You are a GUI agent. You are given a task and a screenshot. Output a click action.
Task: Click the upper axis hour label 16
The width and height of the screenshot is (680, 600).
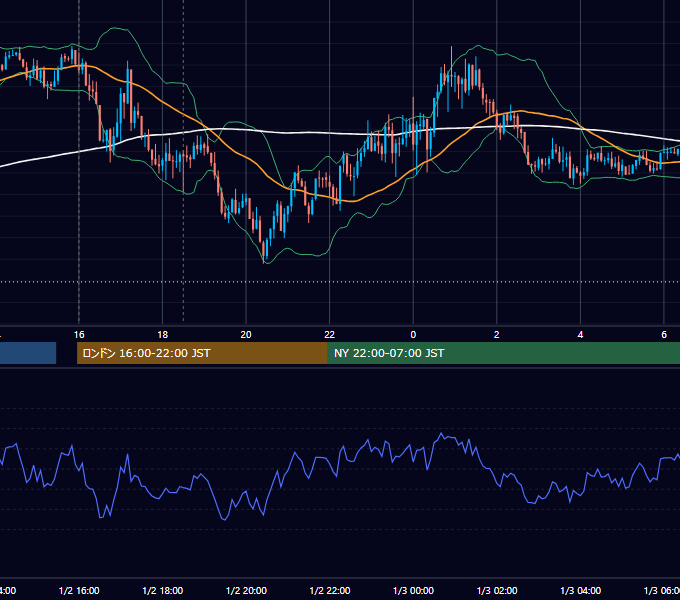[79, 335]
